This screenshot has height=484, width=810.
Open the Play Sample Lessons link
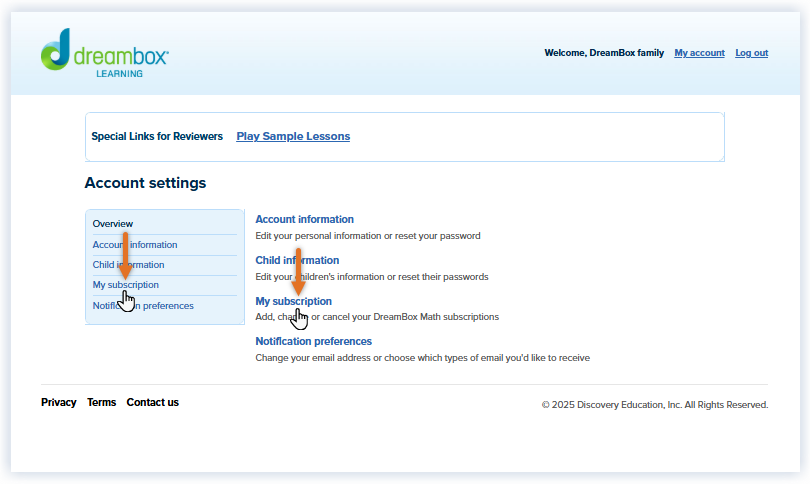[293, 136]
